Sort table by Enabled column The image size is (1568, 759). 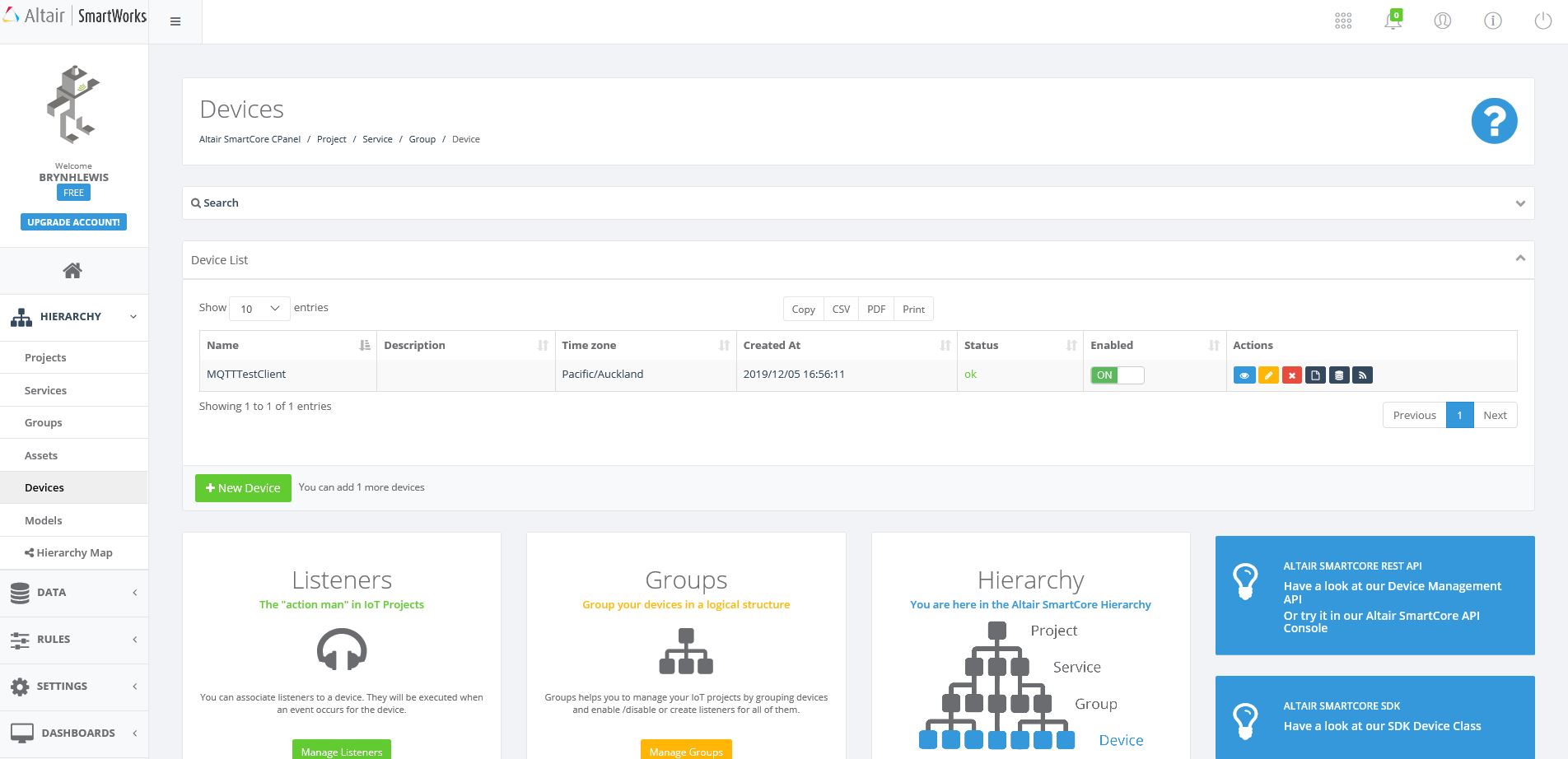[1155, 345]
